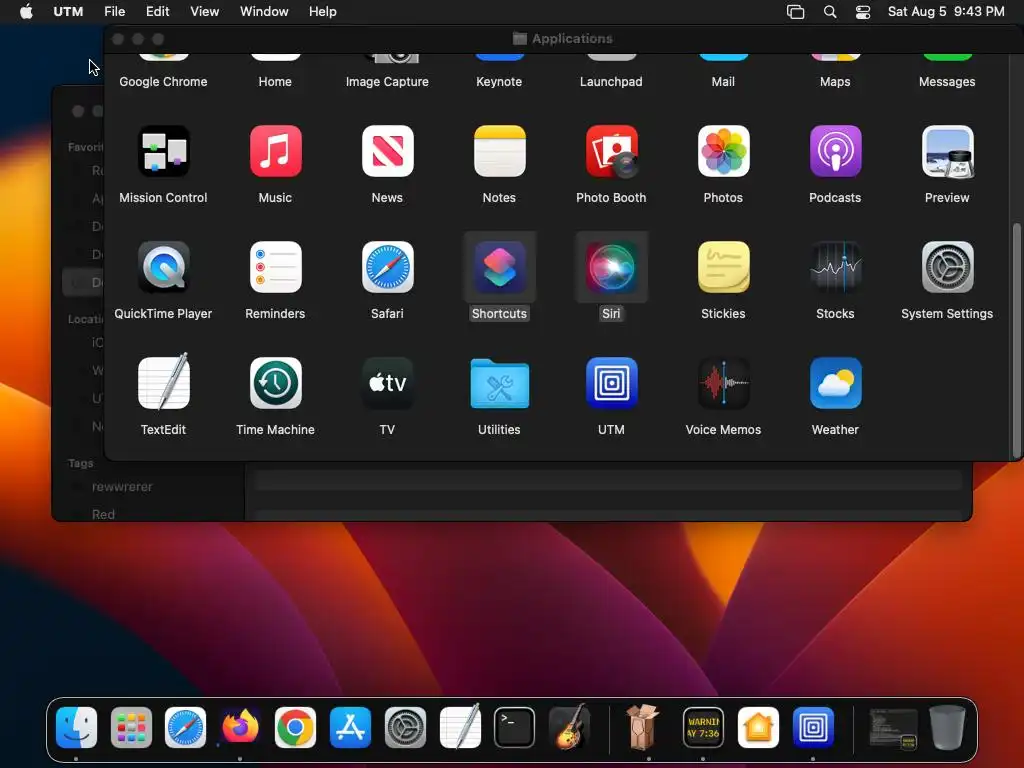The height and width of the screenshot is (768, 1024).
Task: Open Control Center in menu bar
Action: click(x=863, y=12)
